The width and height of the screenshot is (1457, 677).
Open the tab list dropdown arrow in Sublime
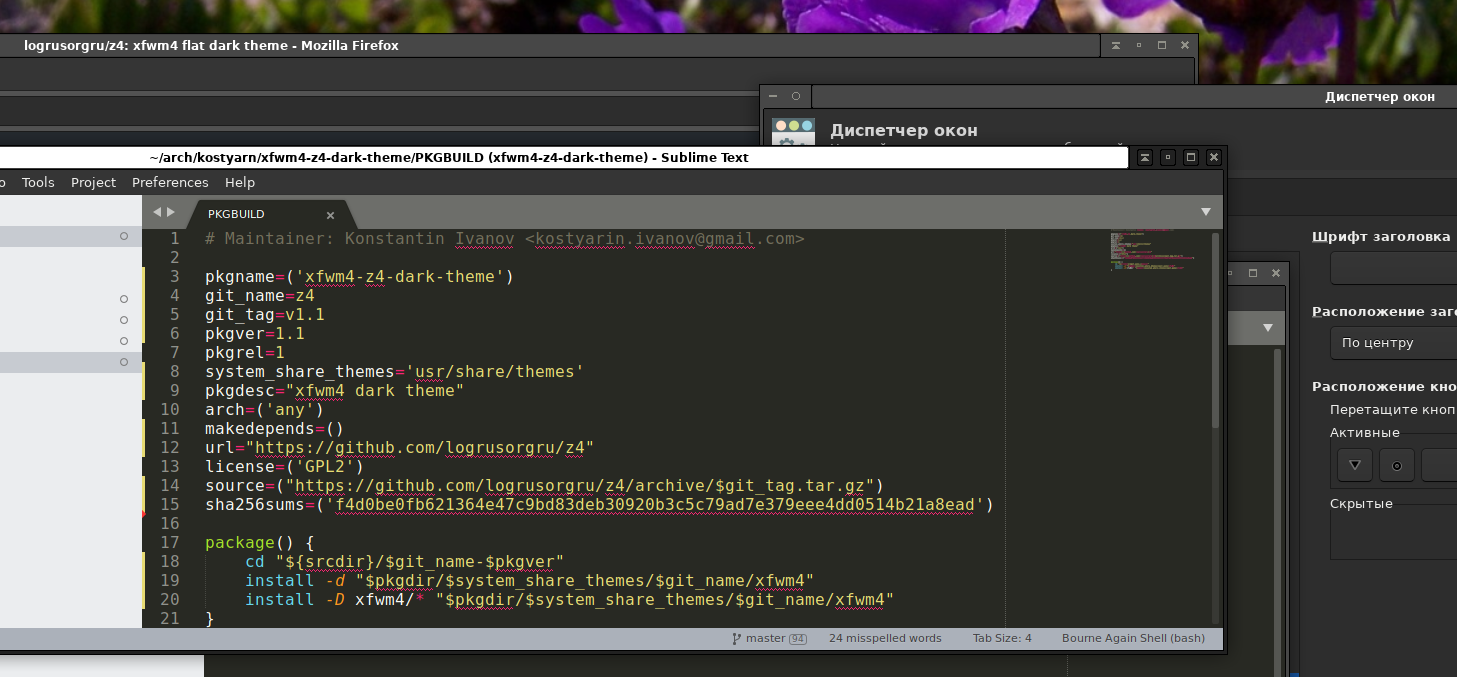(1206, 212)
